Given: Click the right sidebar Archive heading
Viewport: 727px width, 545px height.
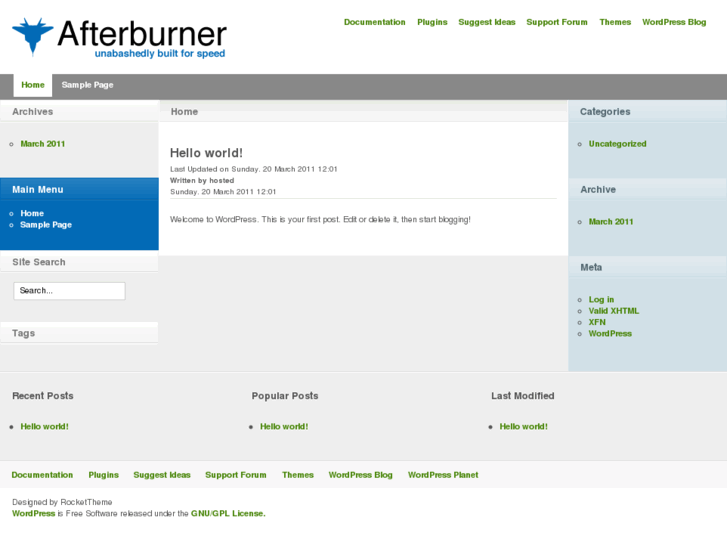Looking at the screenshot, I should (x=598, y=190).
